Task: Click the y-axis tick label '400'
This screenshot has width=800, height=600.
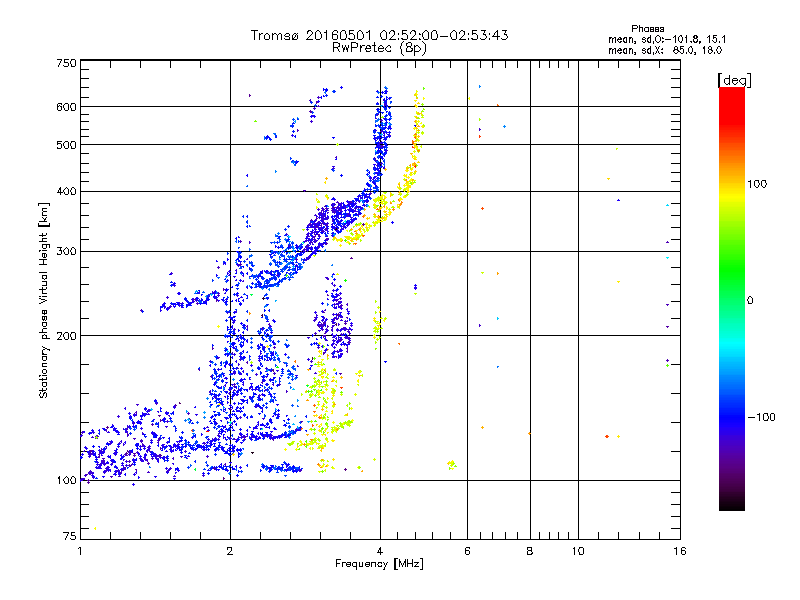Action: click(66, 191)
